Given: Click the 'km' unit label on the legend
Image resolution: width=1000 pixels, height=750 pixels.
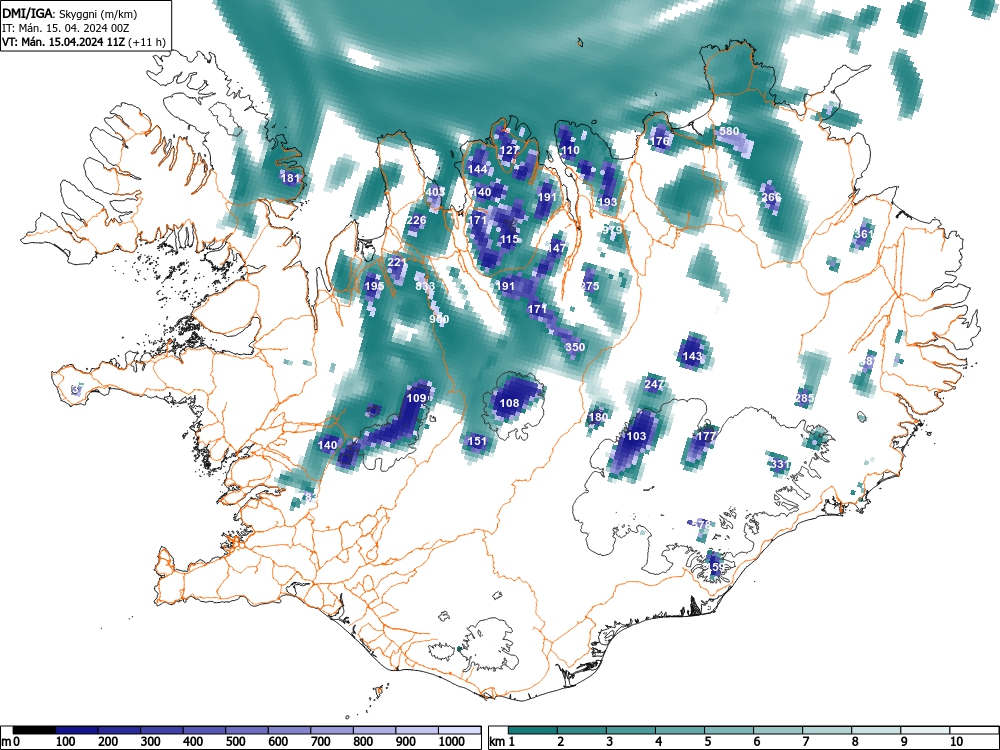Looking at the screenshot, I should (x=497, y=742).
